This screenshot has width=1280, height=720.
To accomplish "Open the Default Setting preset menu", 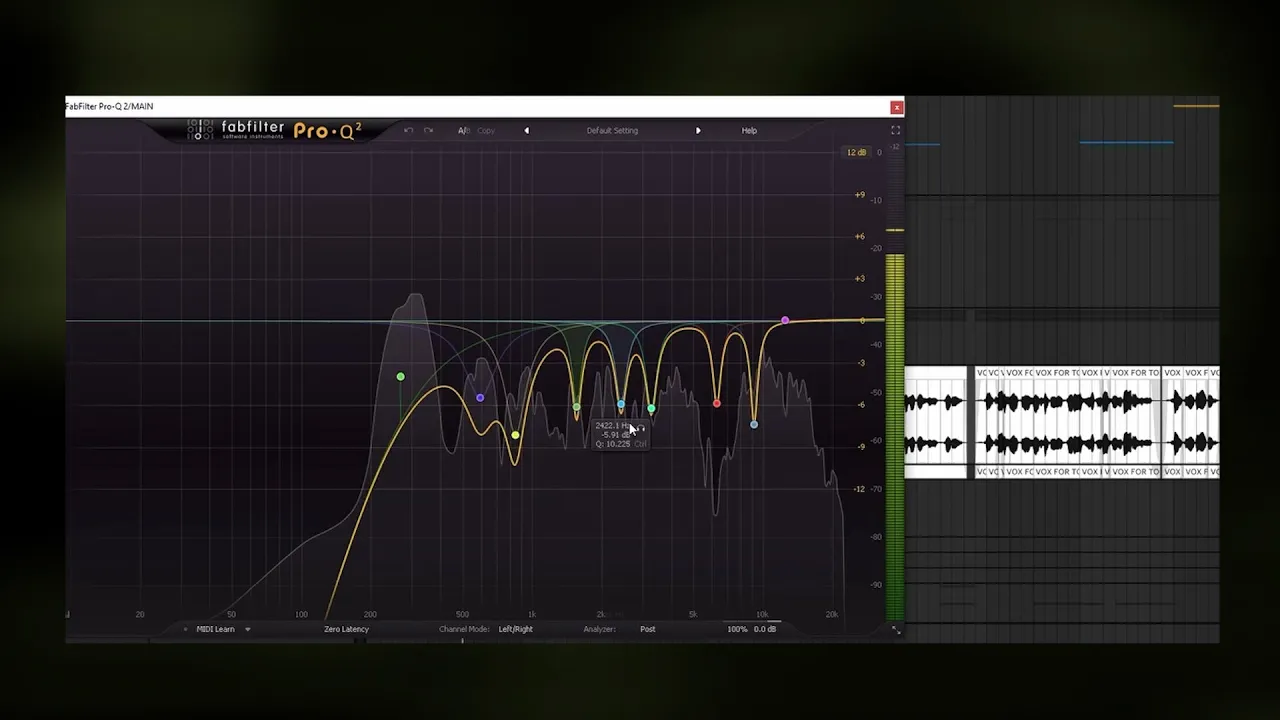I will (612, 130).
